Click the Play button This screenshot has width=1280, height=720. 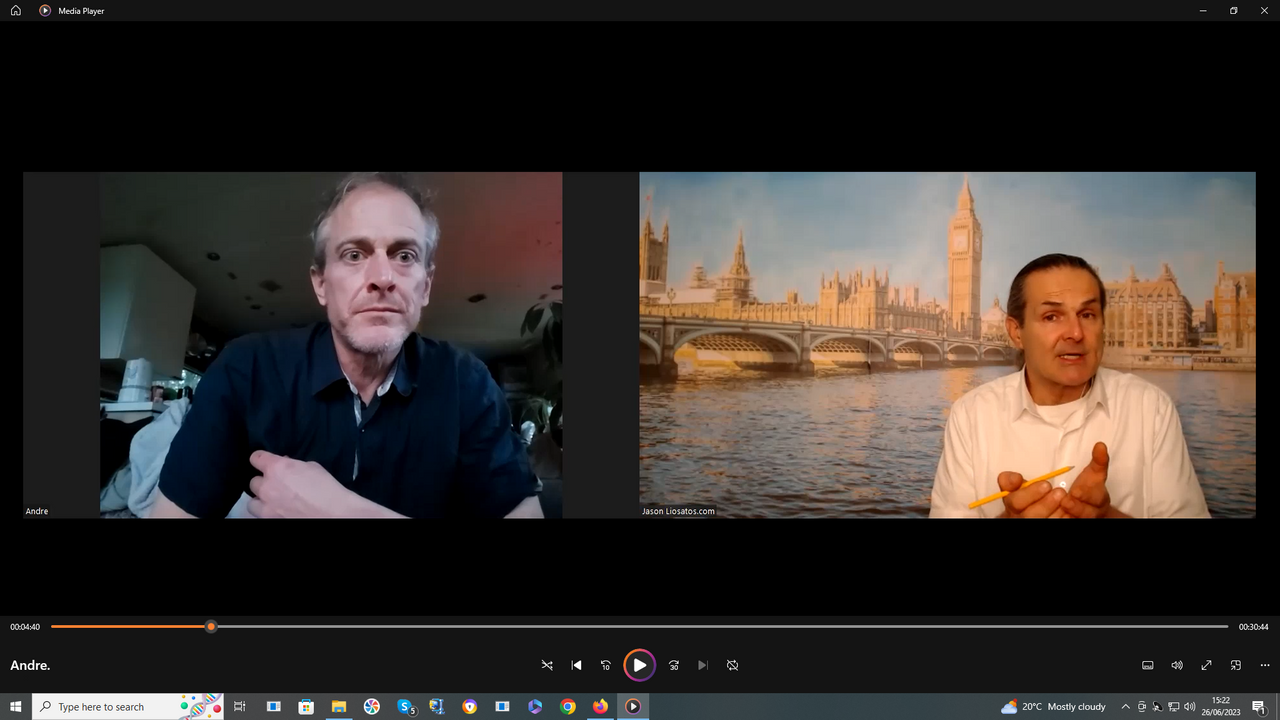(639, 665)
